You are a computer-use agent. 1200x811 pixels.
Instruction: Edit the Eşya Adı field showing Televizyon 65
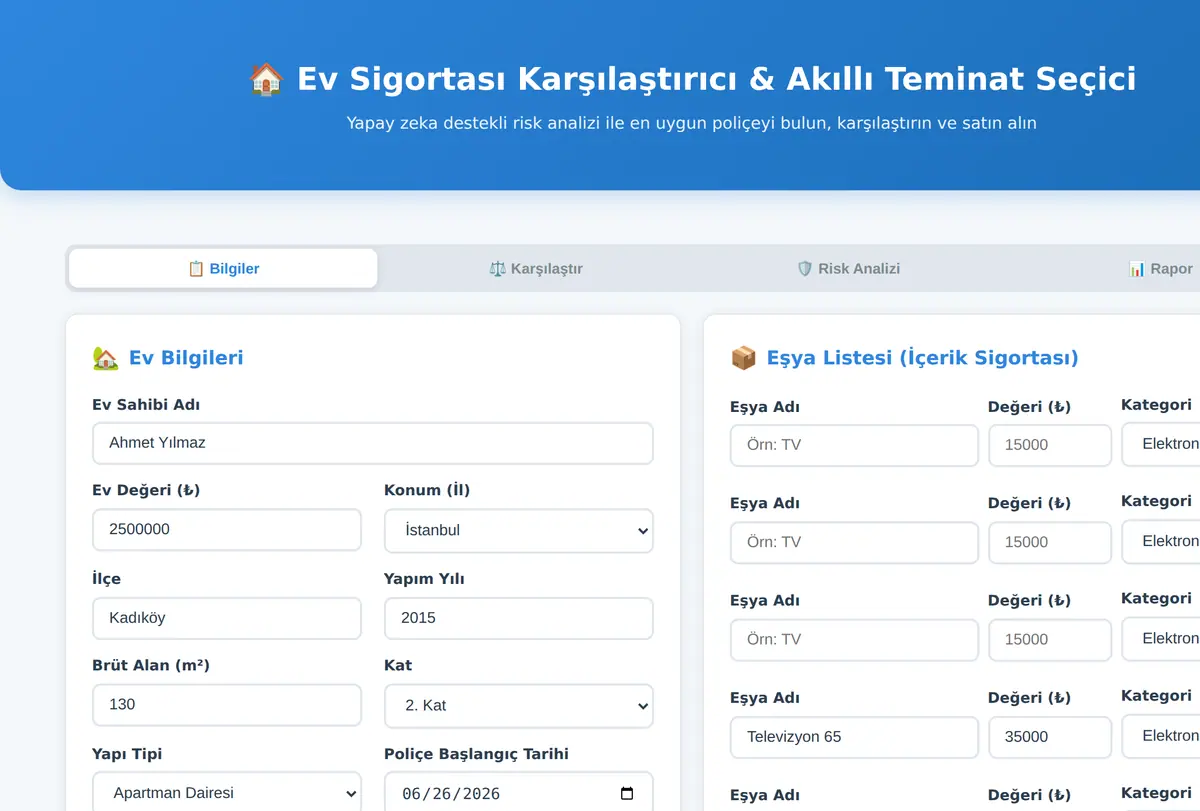click(x=854, y=737)
